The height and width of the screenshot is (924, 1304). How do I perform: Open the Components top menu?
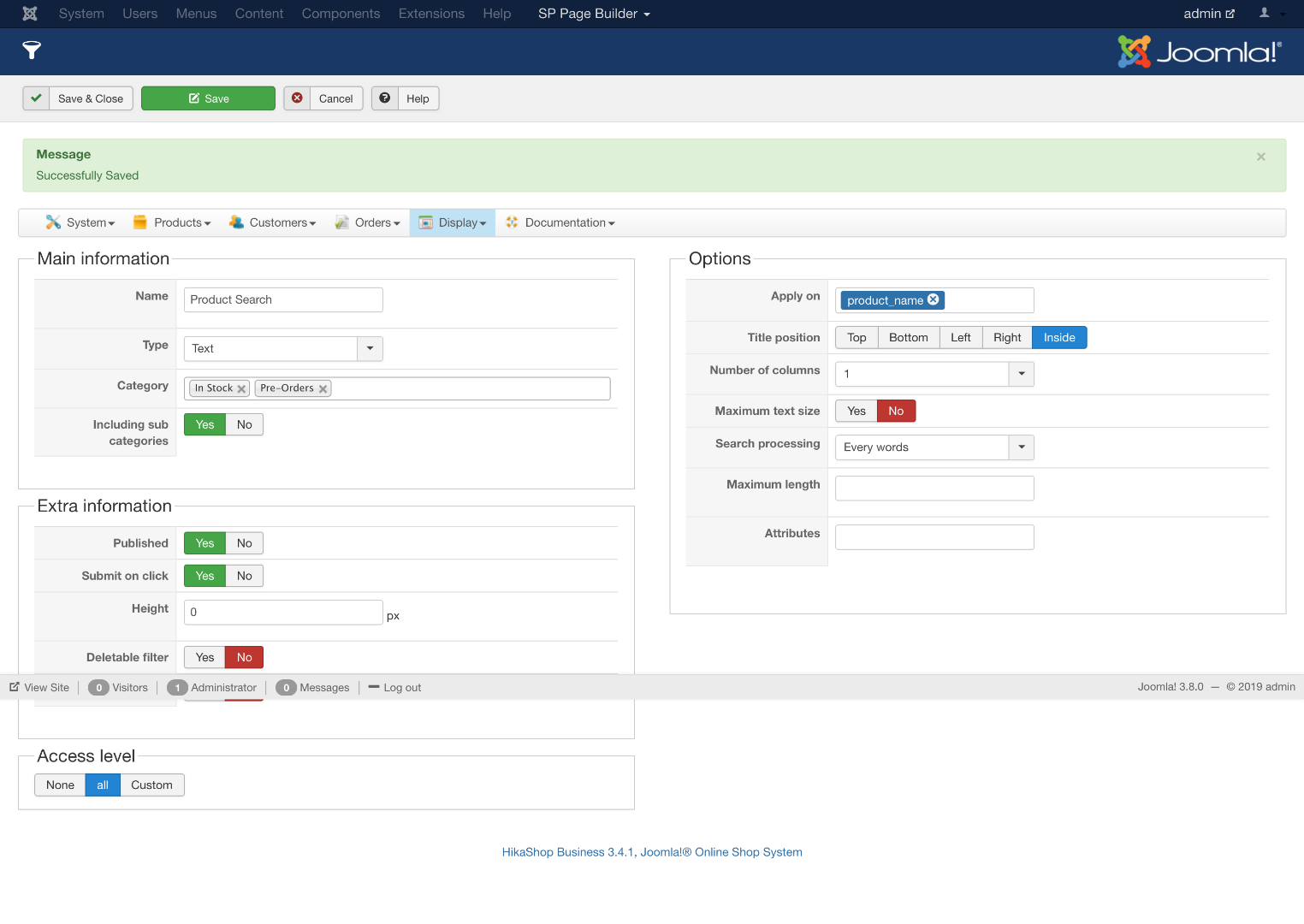click(x=341, y=14)
